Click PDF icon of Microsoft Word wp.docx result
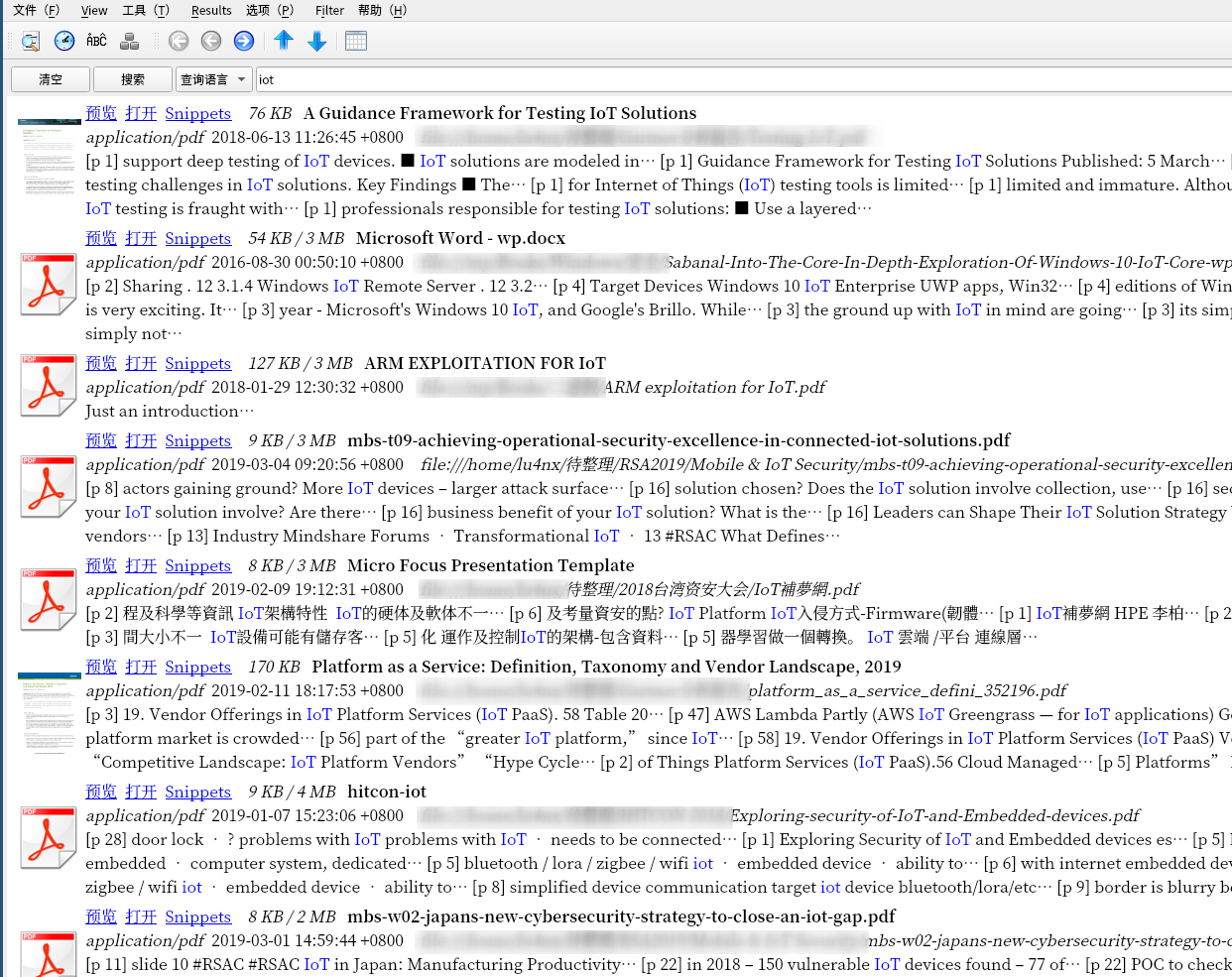The image size is (1232, 977). point(49,285)
